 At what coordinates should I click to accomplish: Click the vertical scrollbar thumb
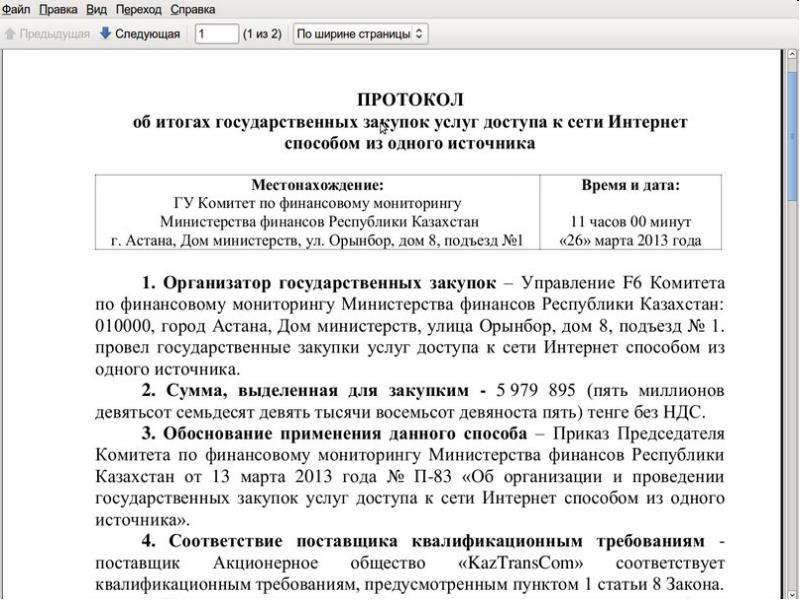pyautogui.click(x=792, y=136)
